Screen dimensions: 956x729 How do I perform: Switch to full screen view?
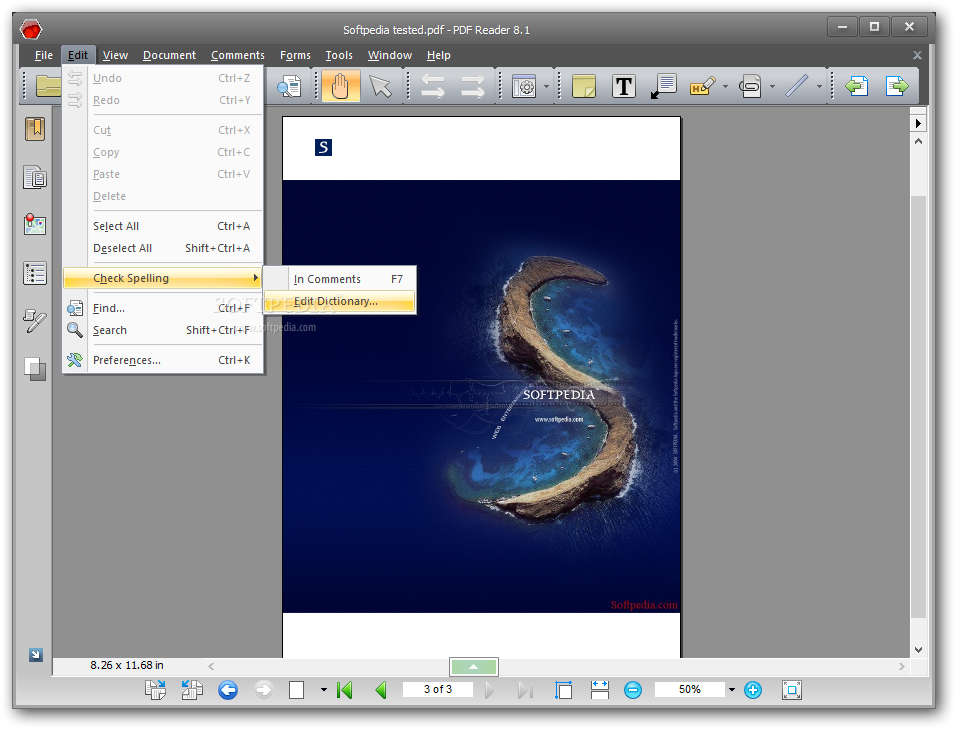pyautogui.click(x=791, y=690)
